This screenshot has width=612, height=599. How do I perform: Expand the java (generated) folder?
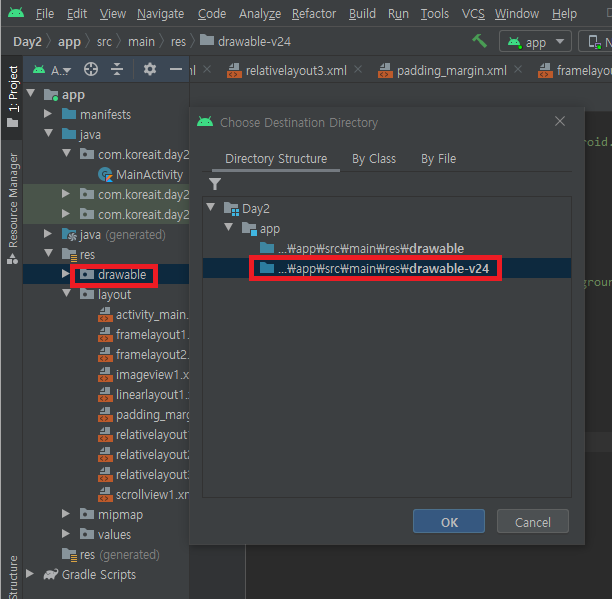click(x=48, y=234)
